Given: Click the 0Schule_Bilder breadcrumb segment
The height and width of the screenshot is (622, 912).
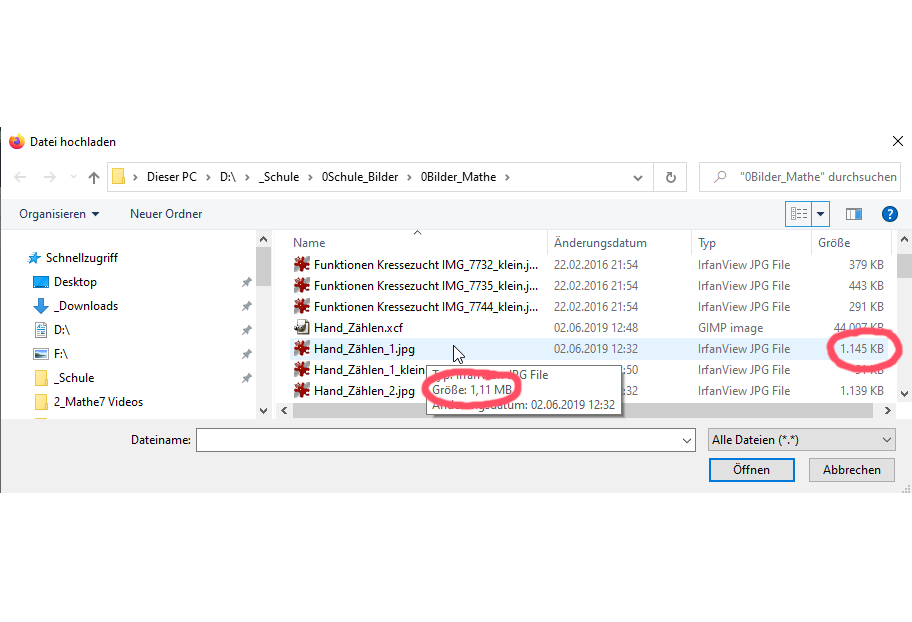Looking at the screenshot, I should pos(360,177).
